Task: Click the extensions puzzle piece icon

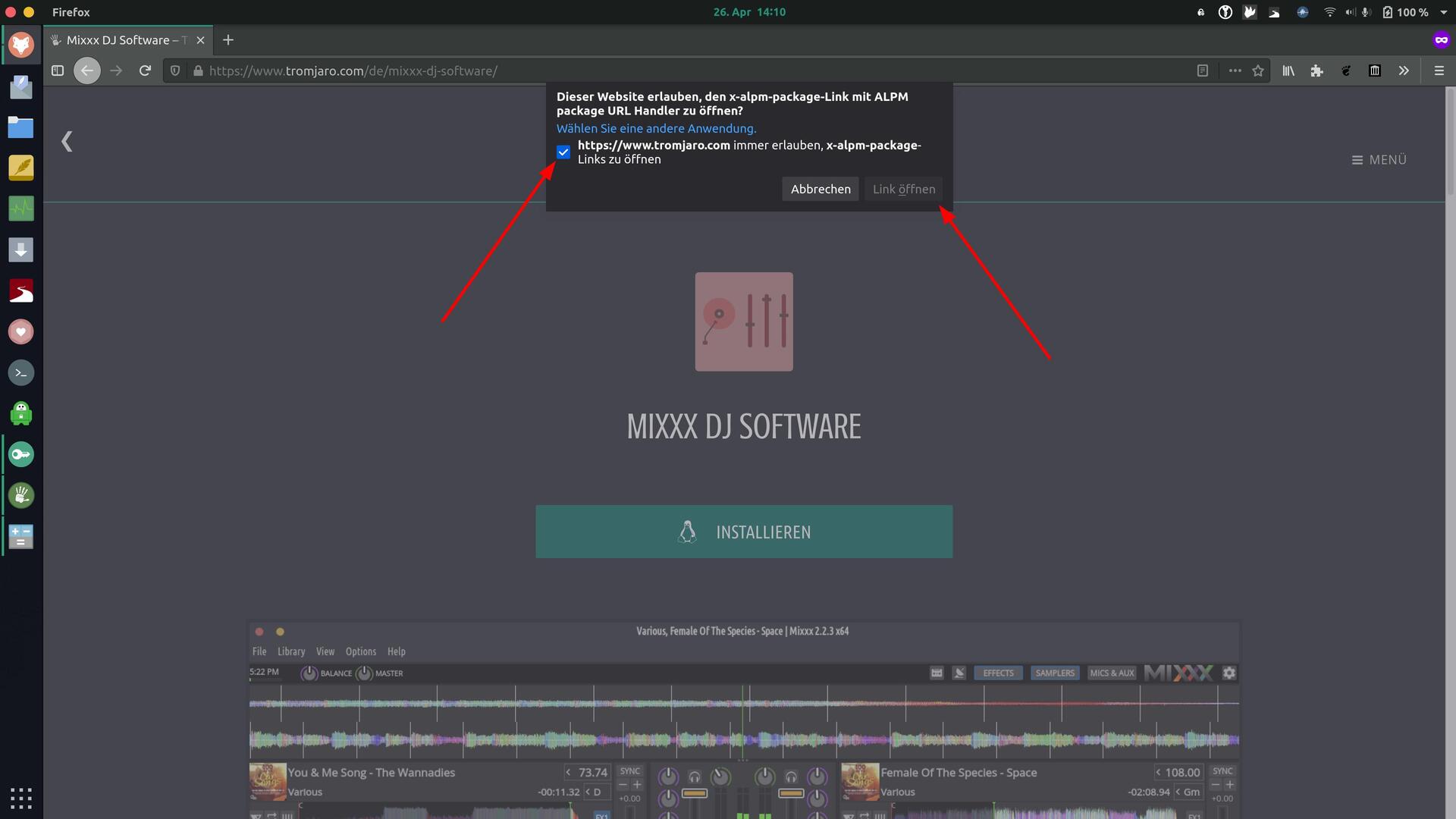Action: pos(1317,71)
